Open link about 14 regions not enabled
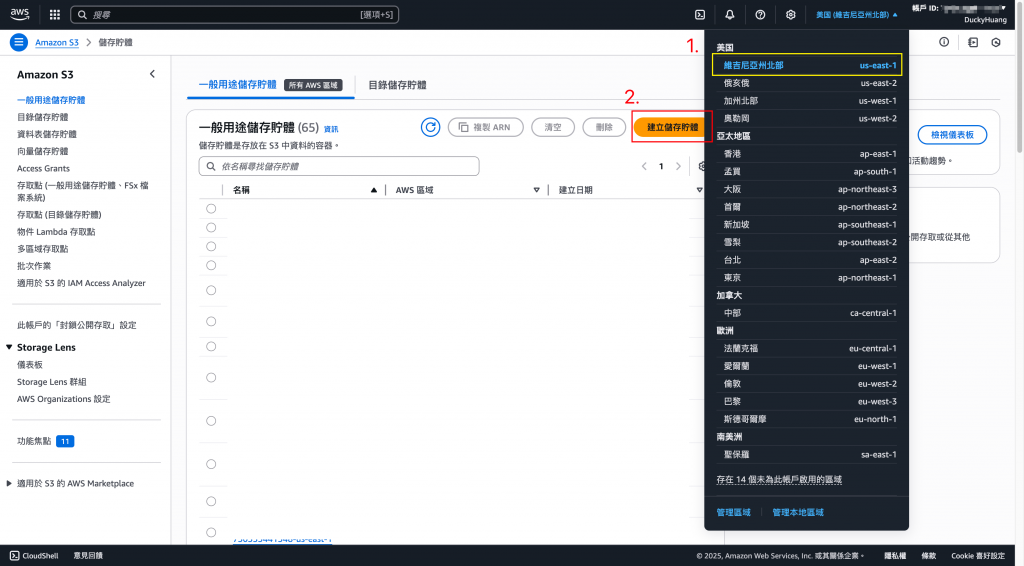The height and width of the screenshot is (566, 1024). click(x=779, y=479)
